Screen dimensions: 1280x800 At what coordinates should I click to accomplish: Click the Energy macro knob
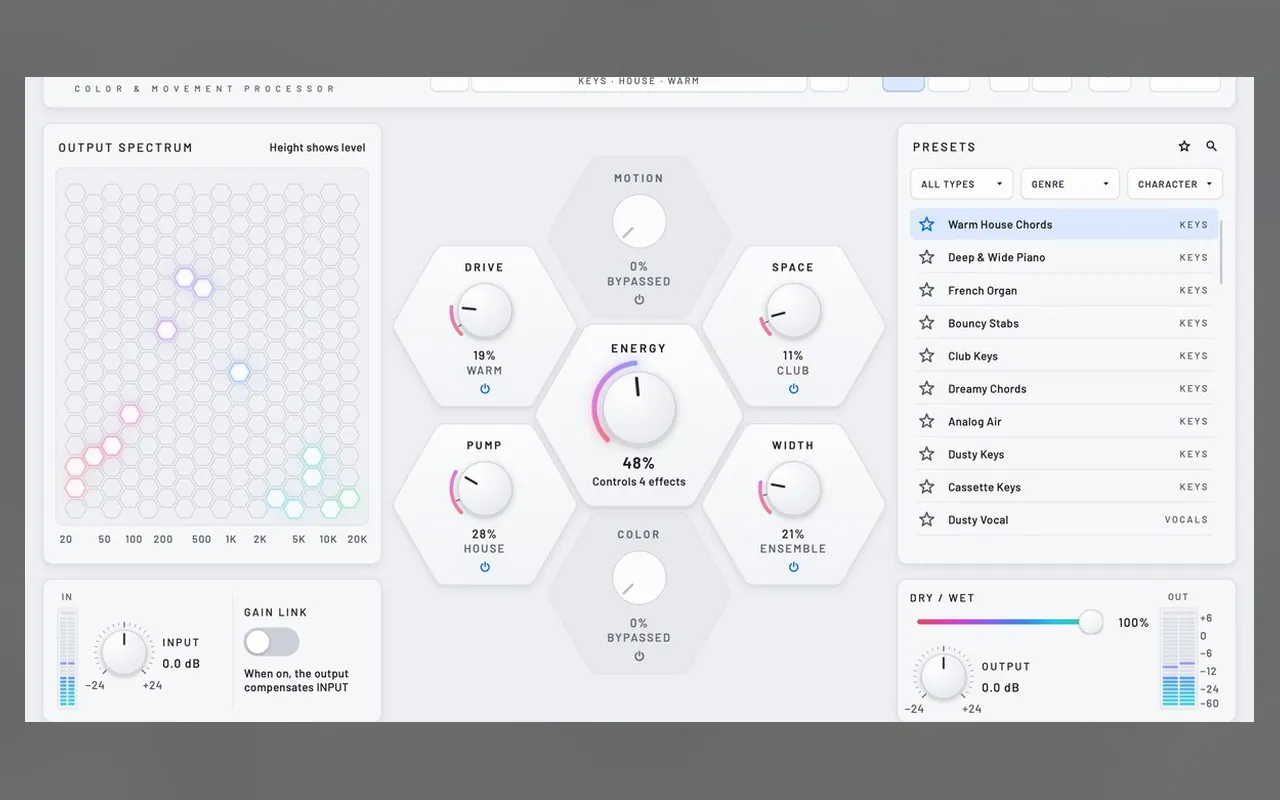coord(639,407)
